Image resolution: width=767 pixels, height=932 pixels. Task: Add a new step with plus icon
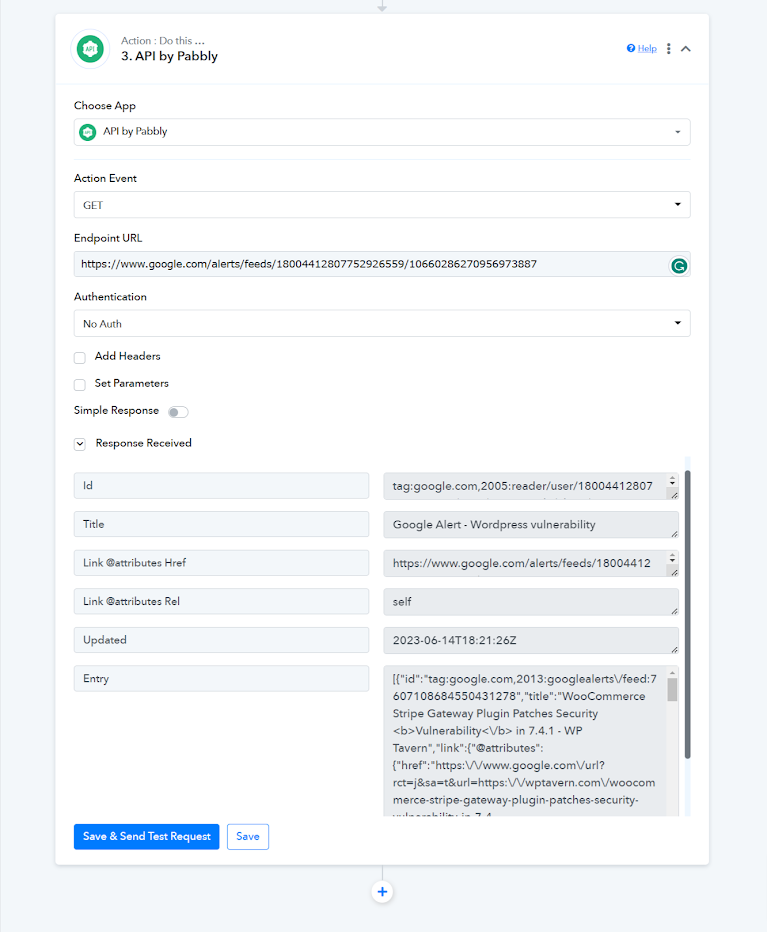click(x=382, y=892)
